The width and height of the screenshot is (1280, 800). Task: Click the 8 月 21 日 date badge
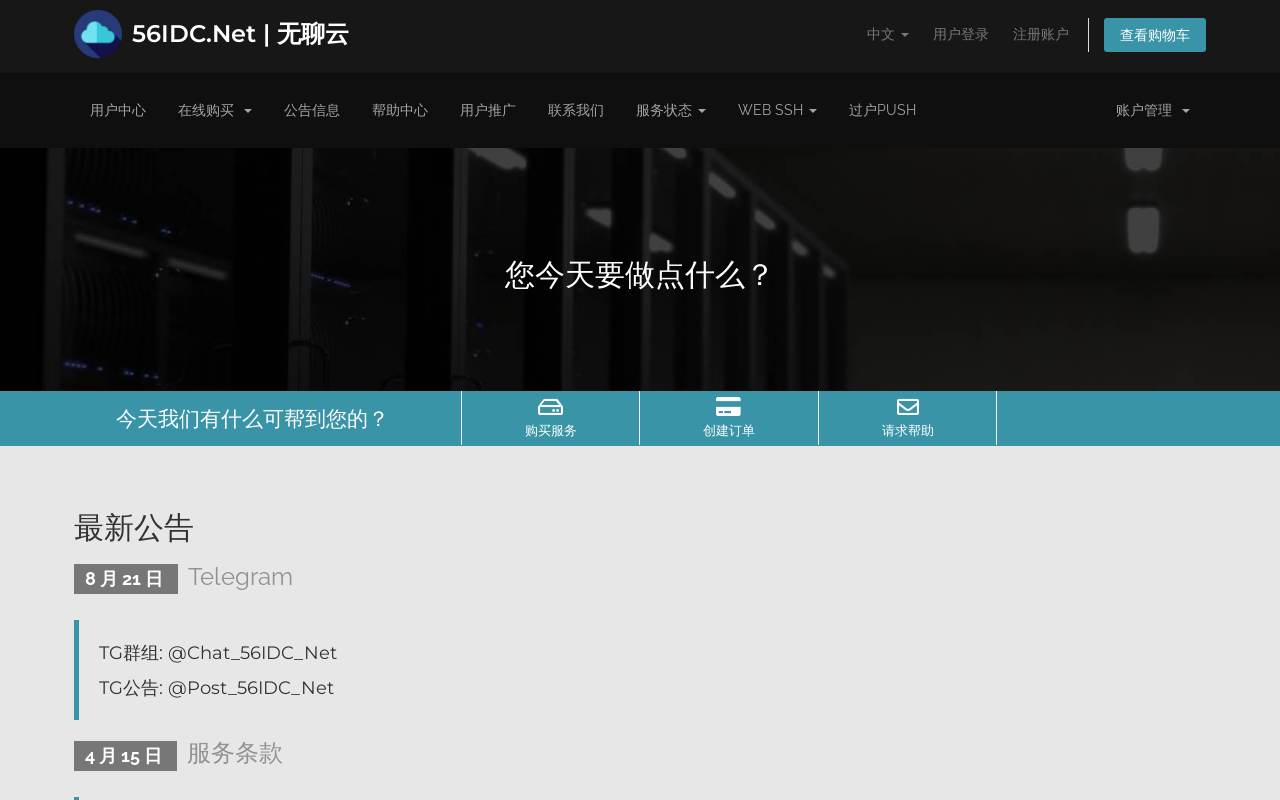(126, 579)
